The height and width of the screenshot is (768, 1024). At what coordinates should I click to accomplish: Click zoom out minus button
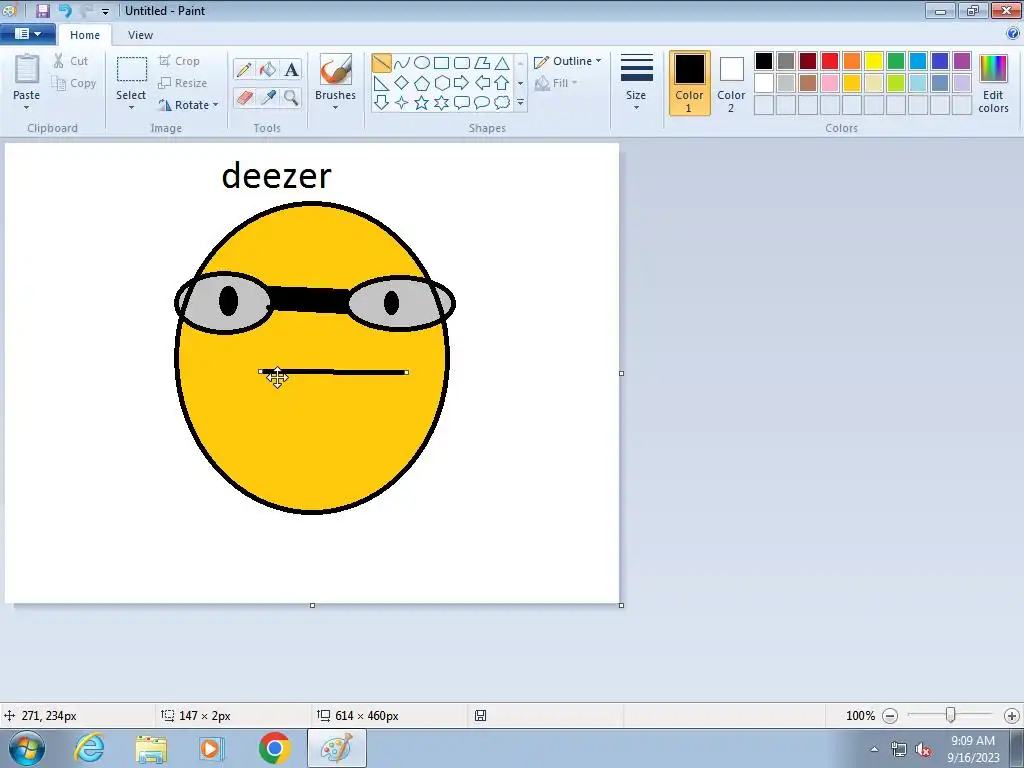[x=889, y=716]
